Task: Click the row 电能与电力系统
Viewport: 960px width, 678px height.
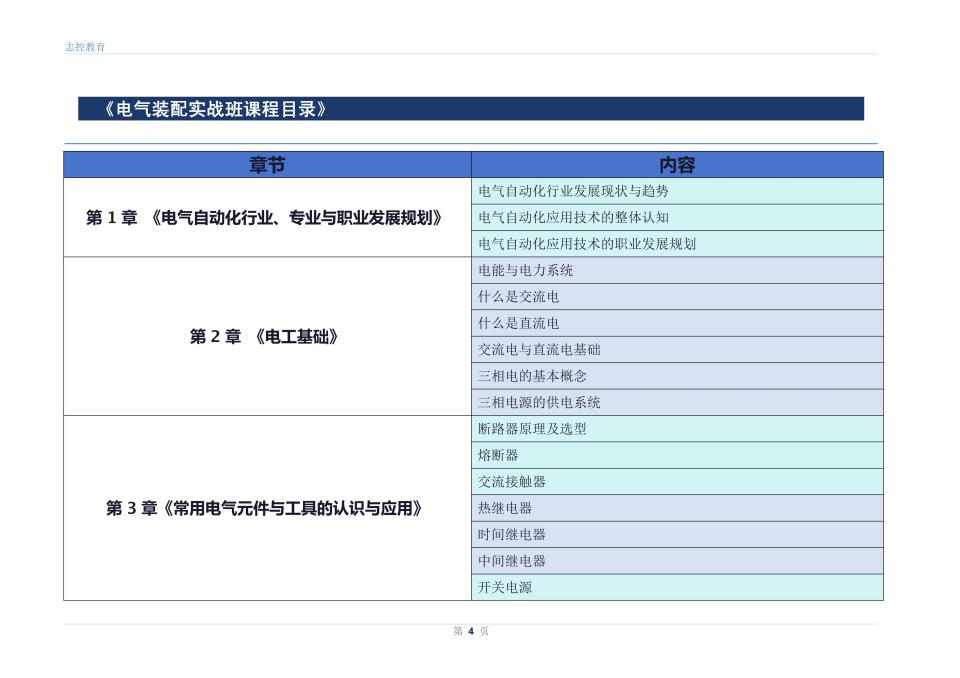Action: 677,270
